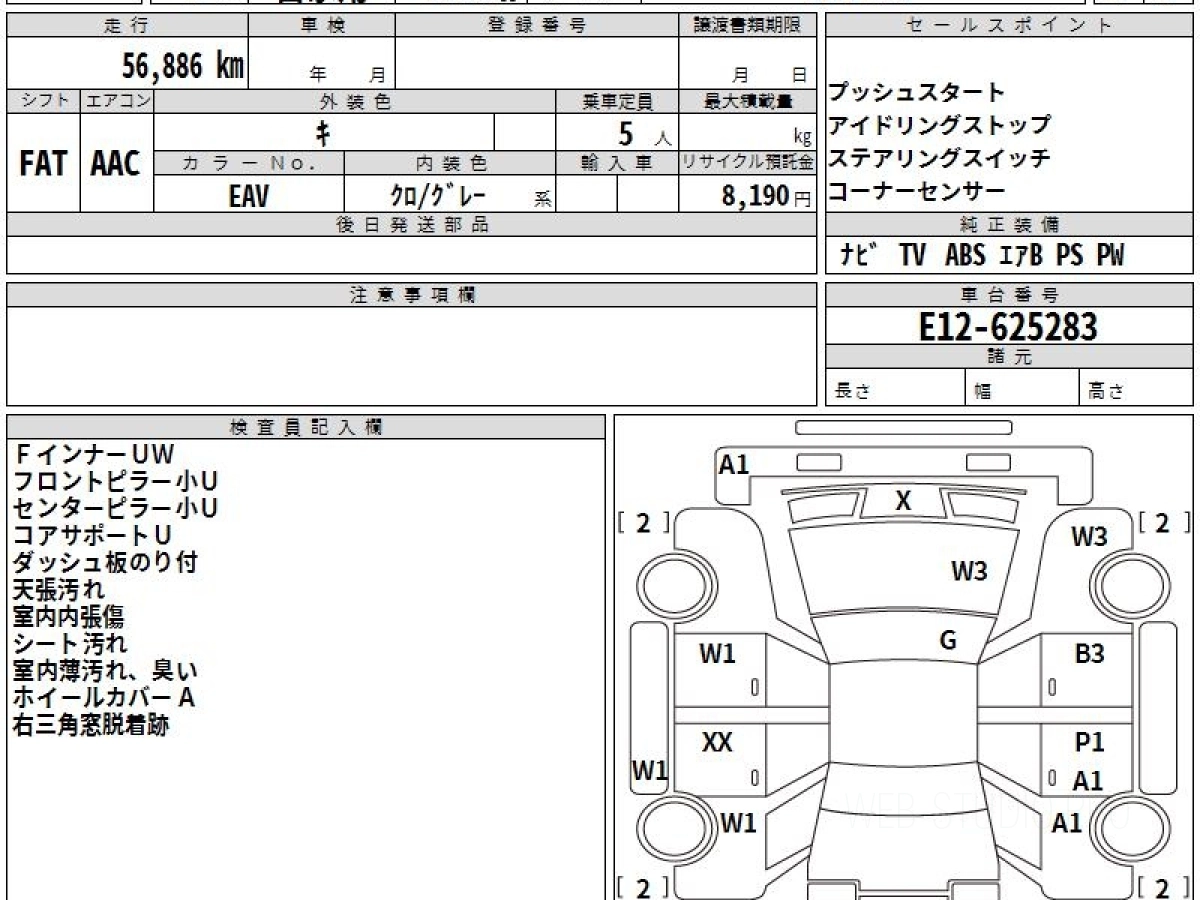Viewport: 1200px width, 900px height.
Task: Select the 室内薄汚れ、臭い note
Action: point(105,670)
